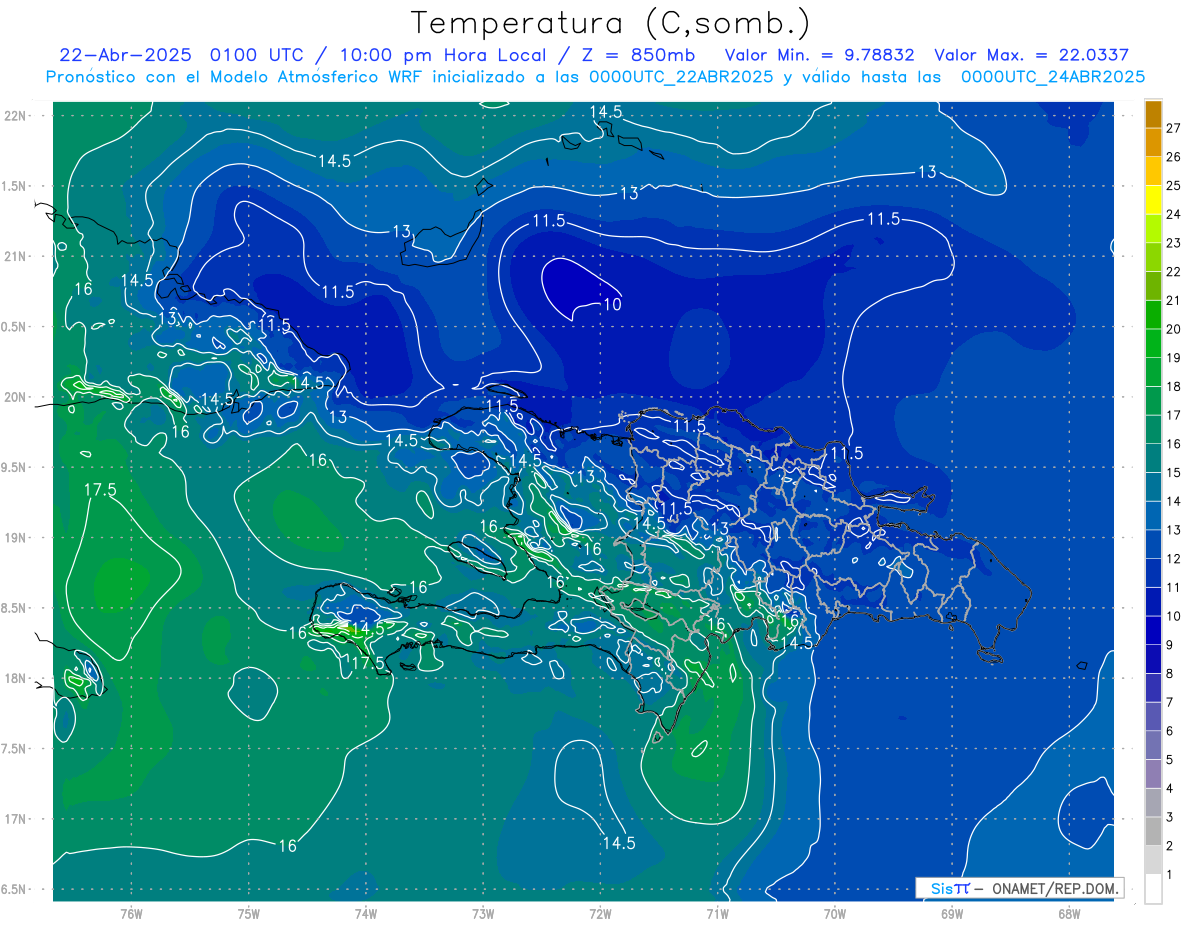Click the brown-orange swatch above colorbar label 27

(1153, 114)
